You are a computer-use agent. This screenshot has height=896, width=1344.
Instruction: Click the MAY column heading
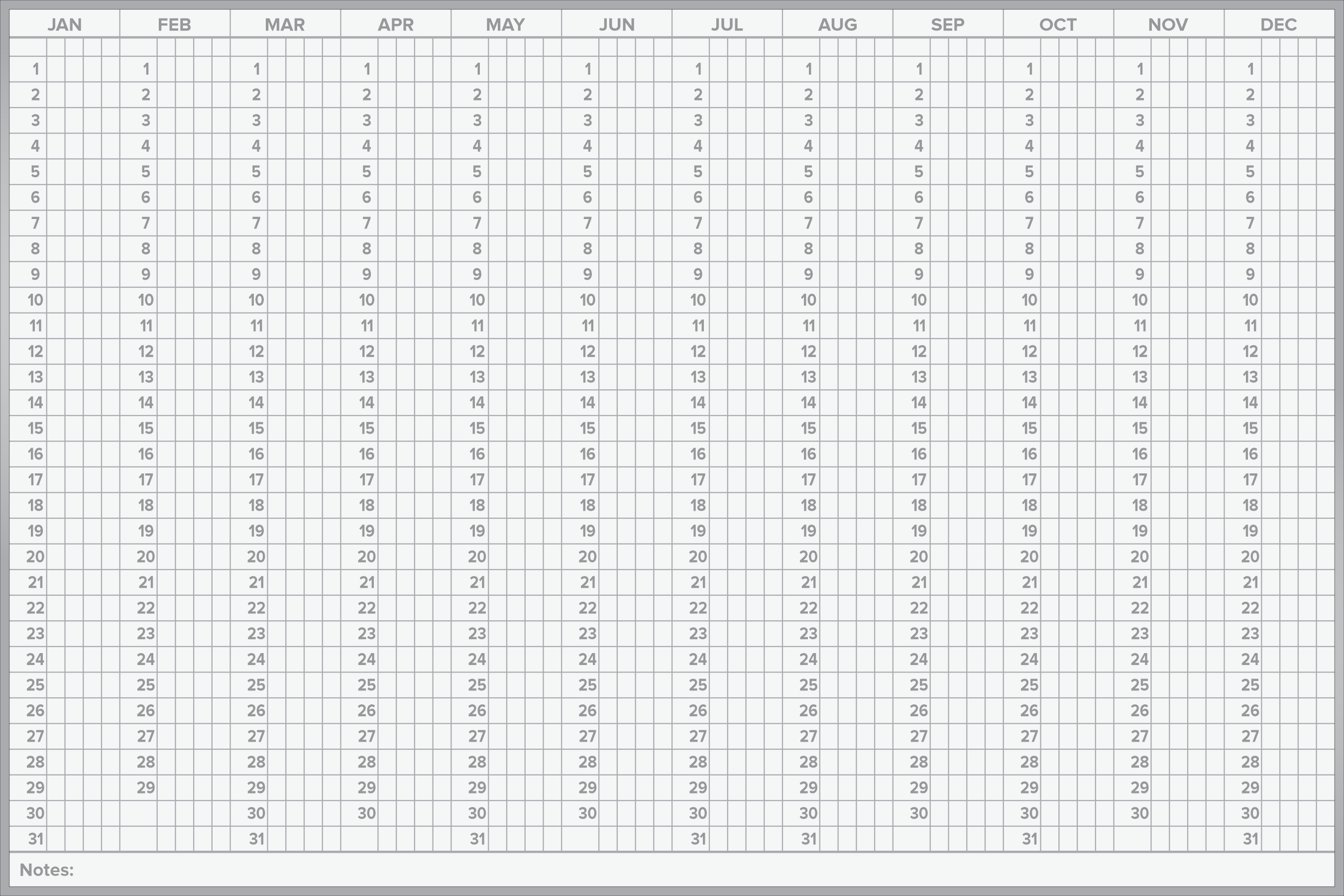click(x=506, y=24)
